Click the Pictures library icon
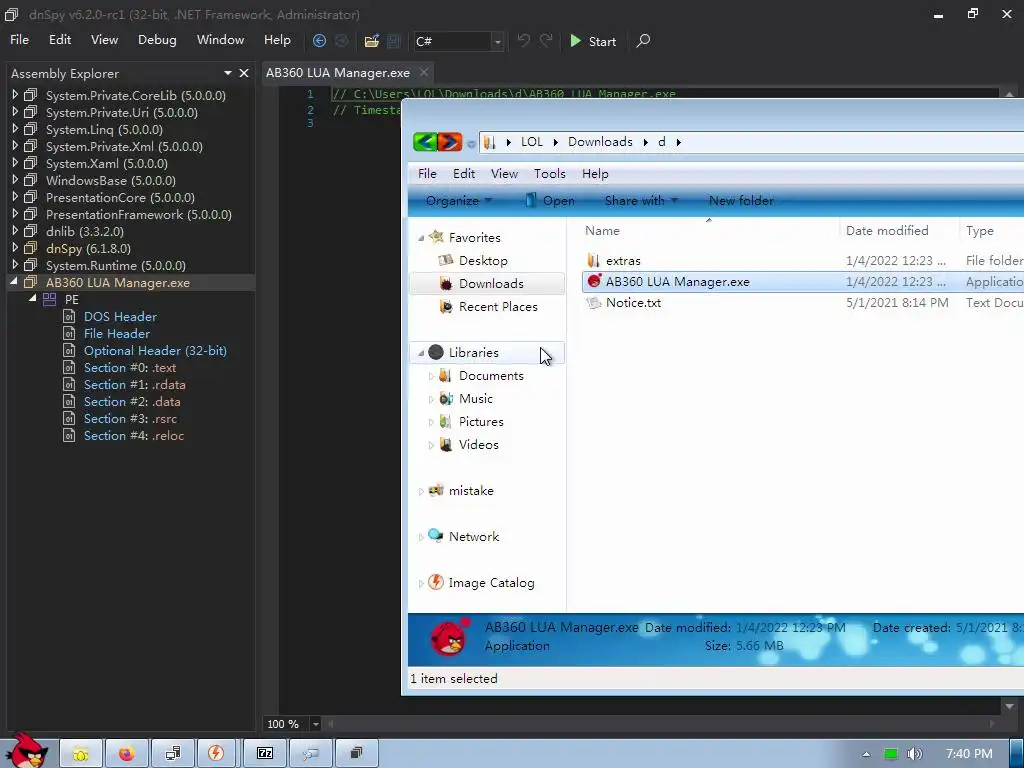This screenshot has width=1024, height=768. [446, 421]
